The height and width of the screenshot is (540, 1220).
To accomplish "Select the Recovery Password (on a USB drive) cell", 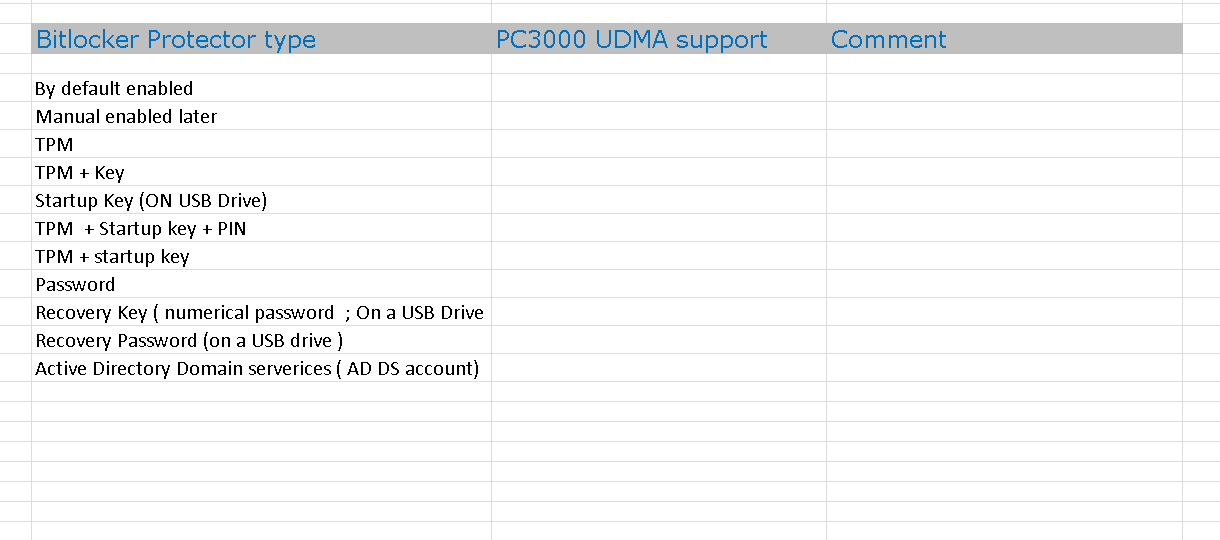I will click(261, 340).
